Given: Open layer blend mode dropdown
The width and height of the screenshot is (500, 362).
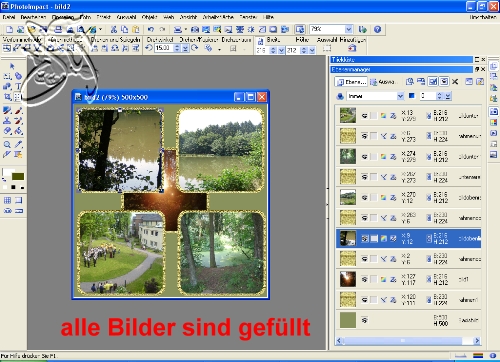Looking at the screenshot, I should pos(400,96).
